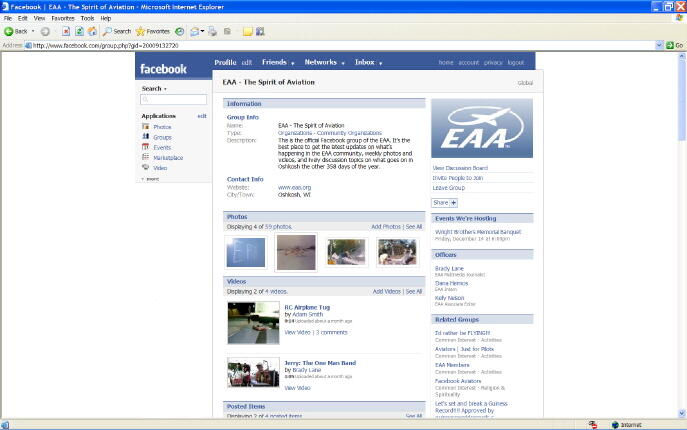Screen dimensions: 687x430
Task: Click the IE Back arrow button
Action: click(x=8, y=32)
